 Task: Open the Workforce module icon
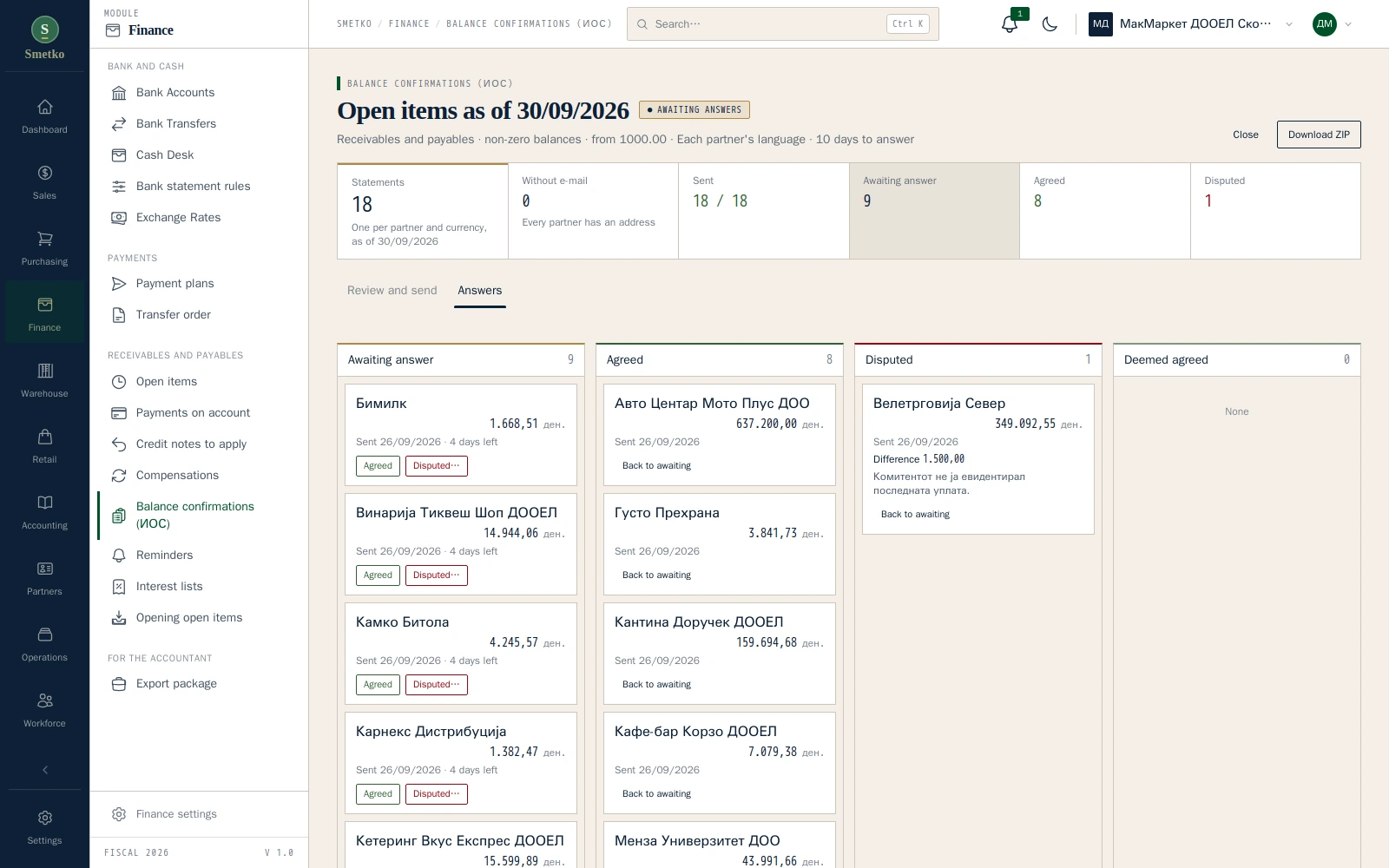pyautogui.click(x=44, y=710)
